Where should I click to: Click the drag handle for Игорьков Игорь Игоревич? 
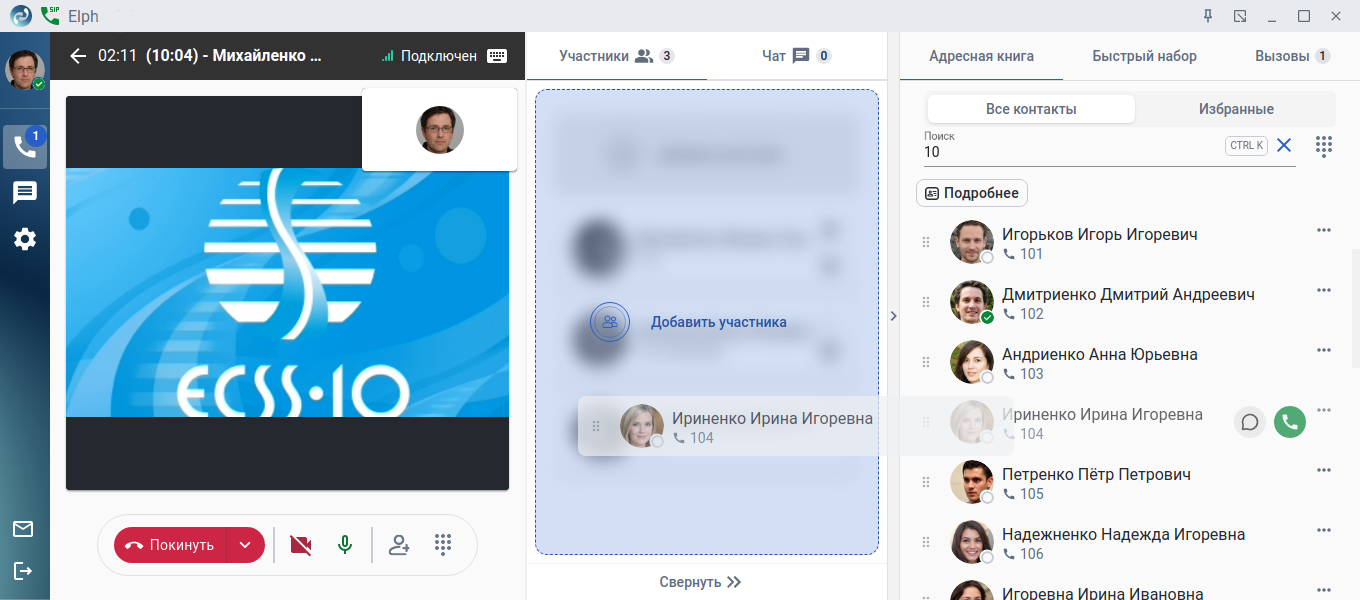925,242
